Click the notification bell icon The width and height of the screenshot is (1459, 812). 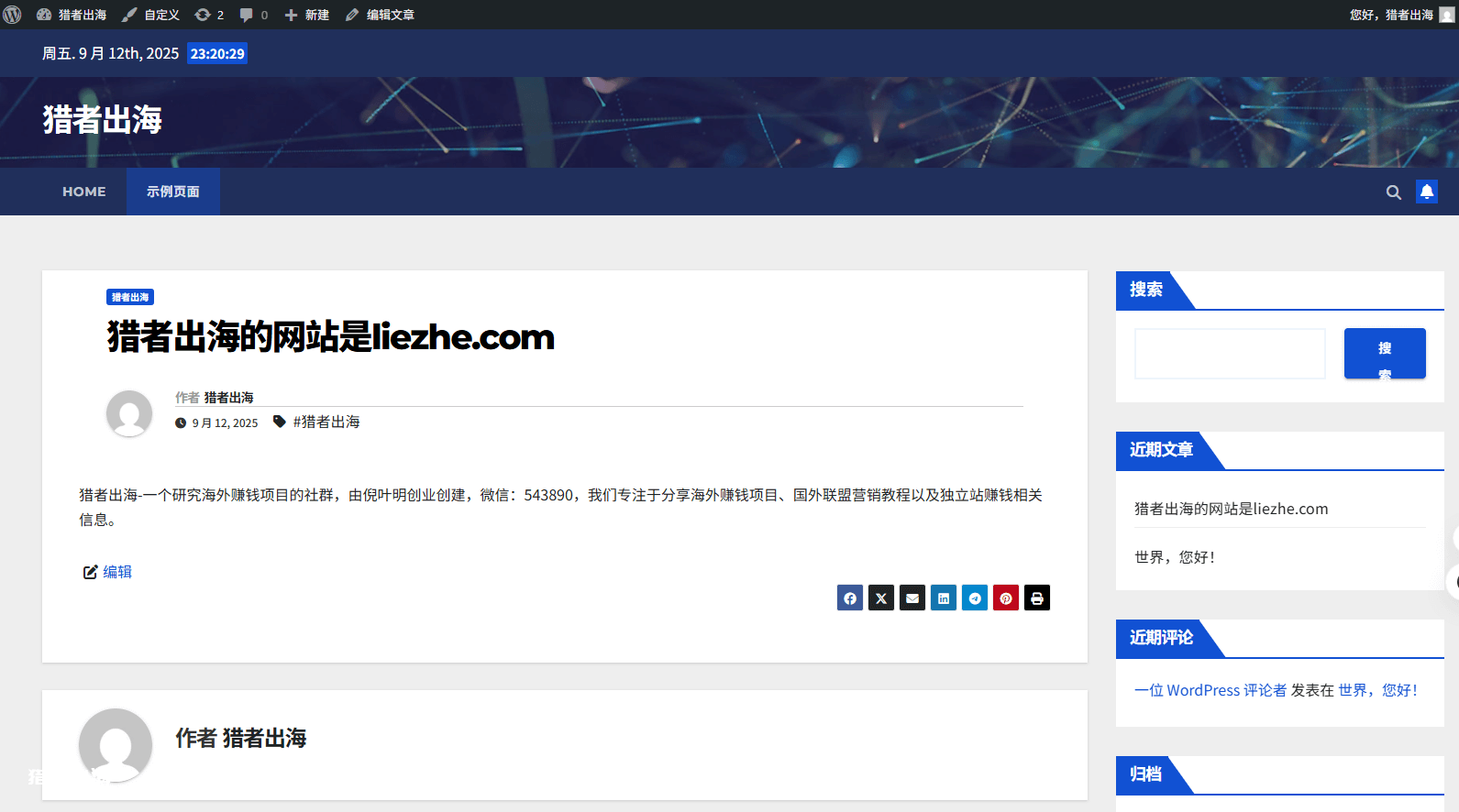coord(1427,192)
